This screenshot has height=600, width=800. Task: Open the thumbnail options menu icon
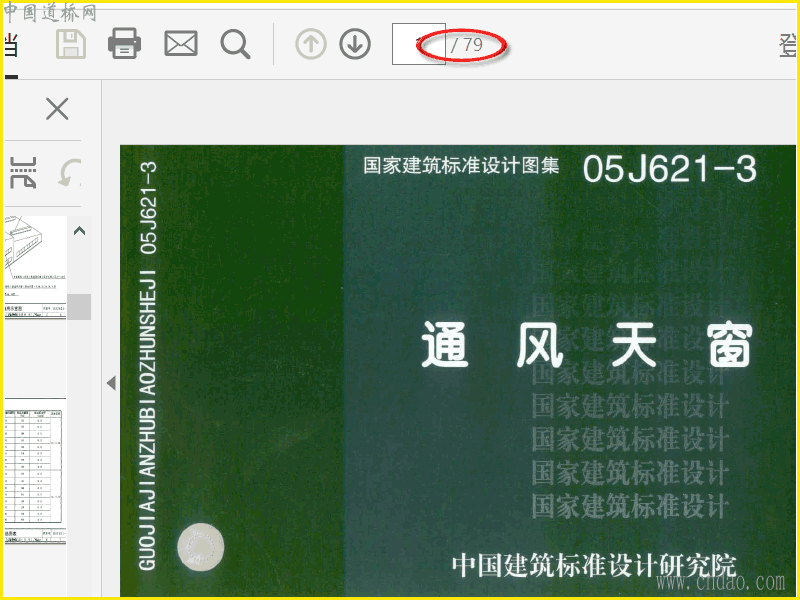23,172
